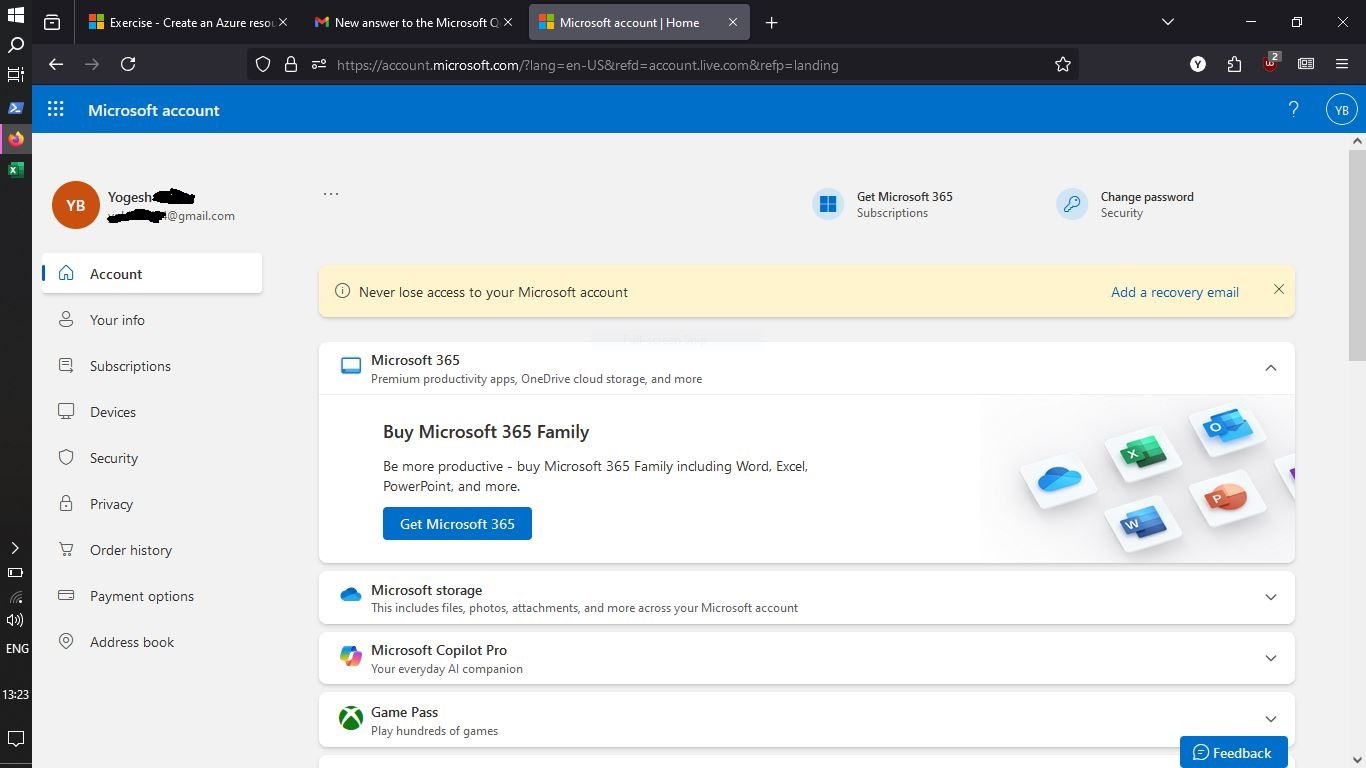The width and height of the screenshot is (1366, 768).
Task: Click the 13:23 taskbar clock
Action: (15, 694)
